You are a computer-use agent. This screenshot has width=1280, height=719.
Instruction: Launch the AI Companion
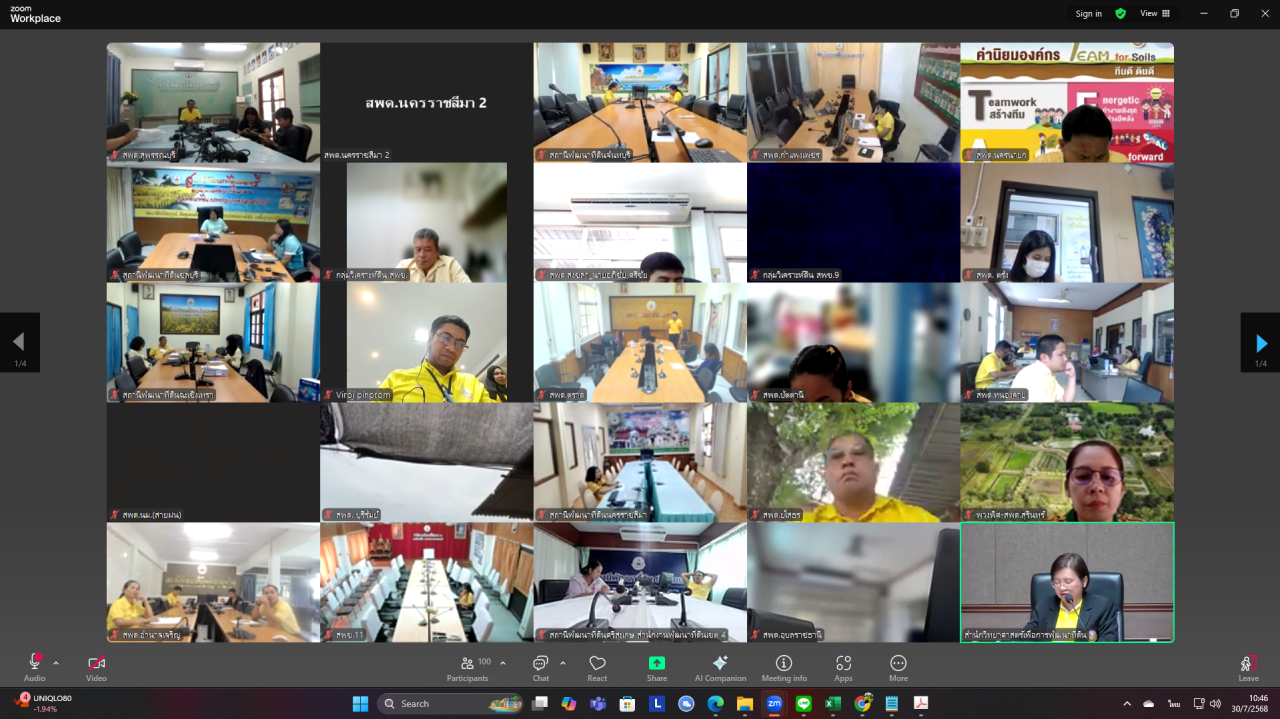[x=720, y=666]
